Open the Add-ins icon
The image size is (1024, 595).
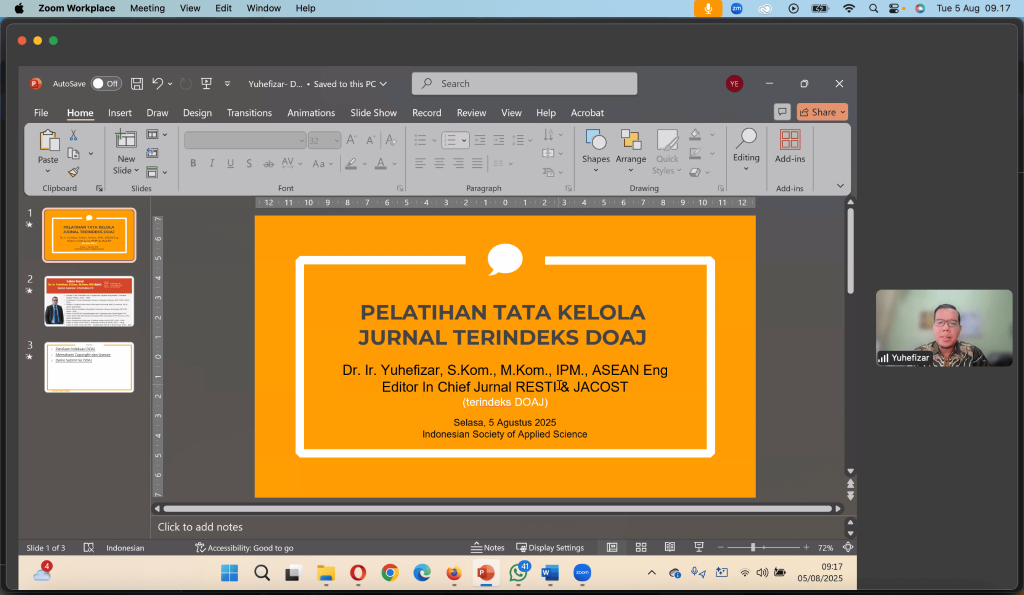pyautogui.click(x=790, y=146)
